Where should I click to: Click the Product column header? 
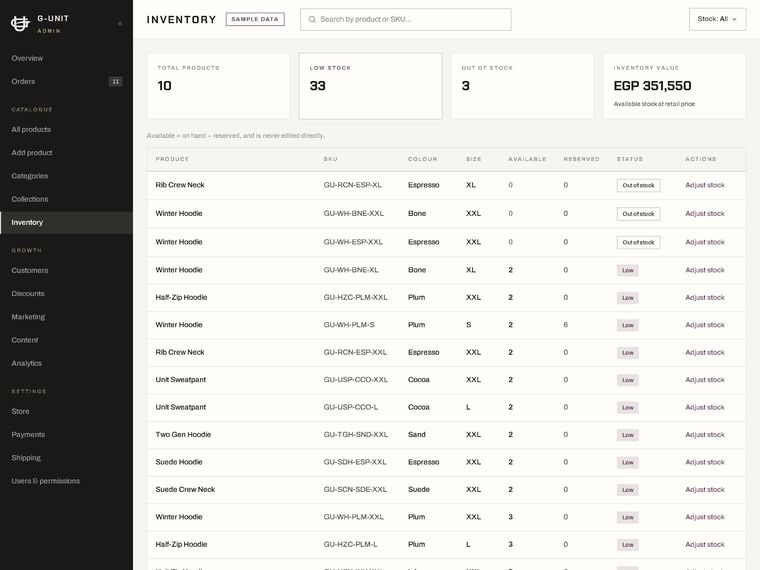pyautogui.click(x=172, y=159)
